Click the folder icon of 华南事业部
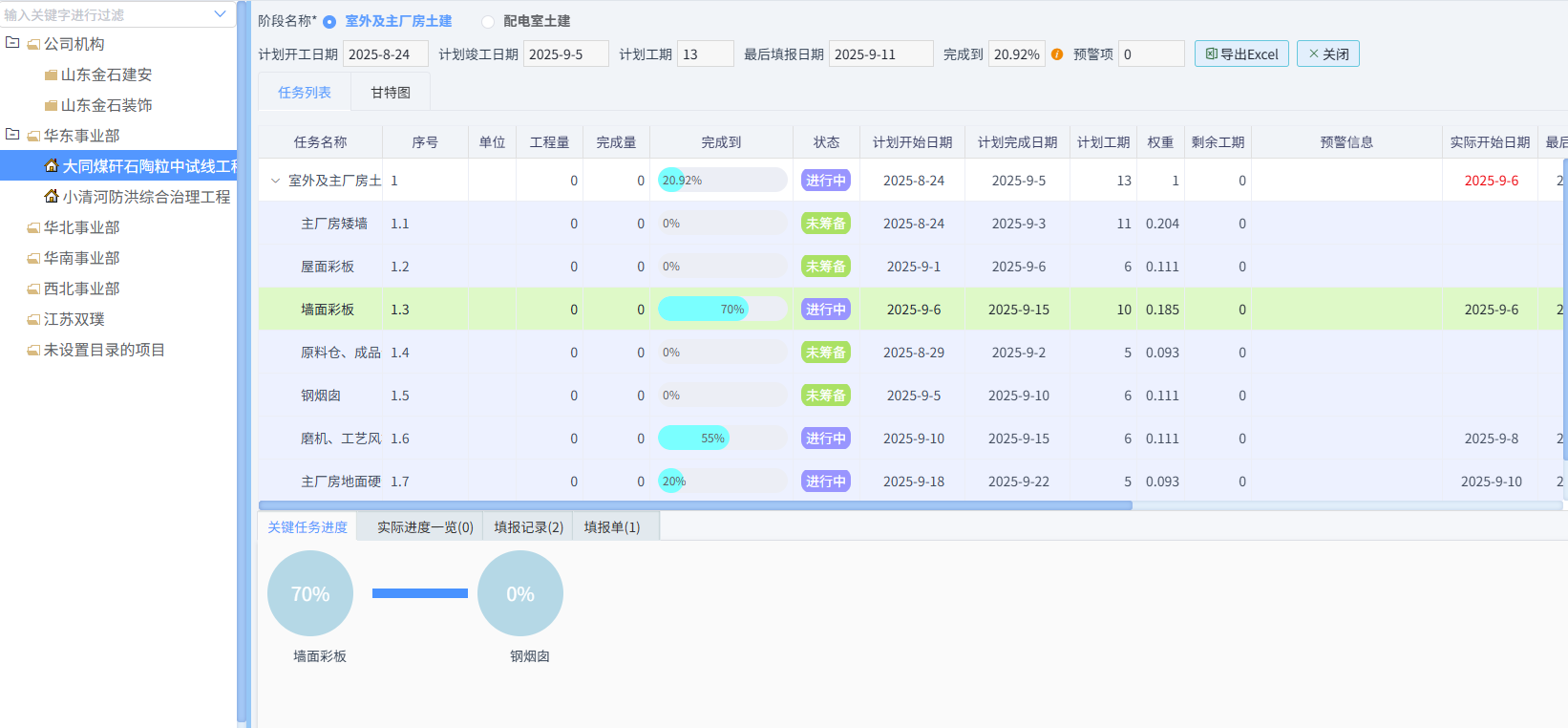1568x728 pixels. click(x=33, y=258)
